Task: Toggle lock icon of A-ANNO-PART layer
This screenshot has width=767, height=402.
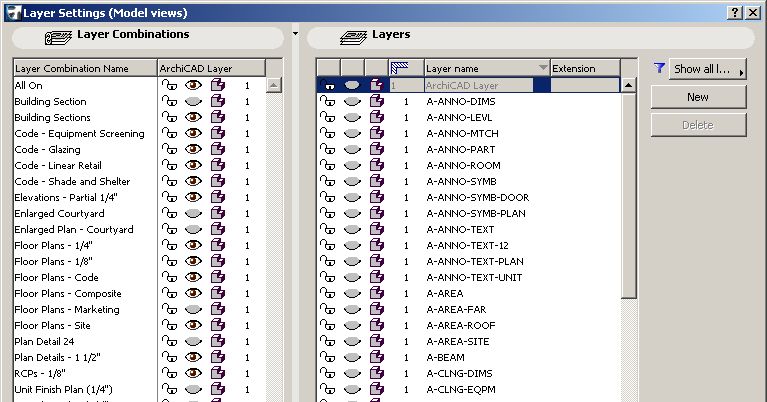Action: pyautogui.click(x=328, y=149)
